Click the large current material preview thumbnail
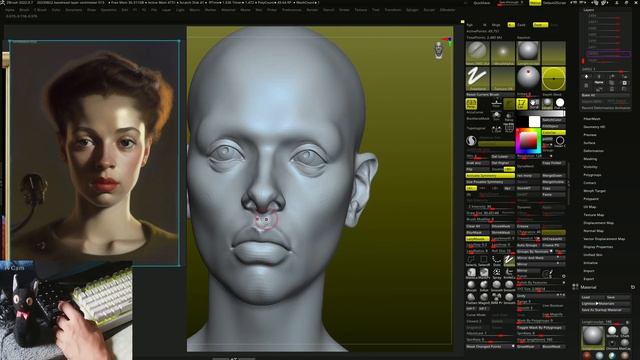This screenshot has height=360, width=640. (593, 337)
